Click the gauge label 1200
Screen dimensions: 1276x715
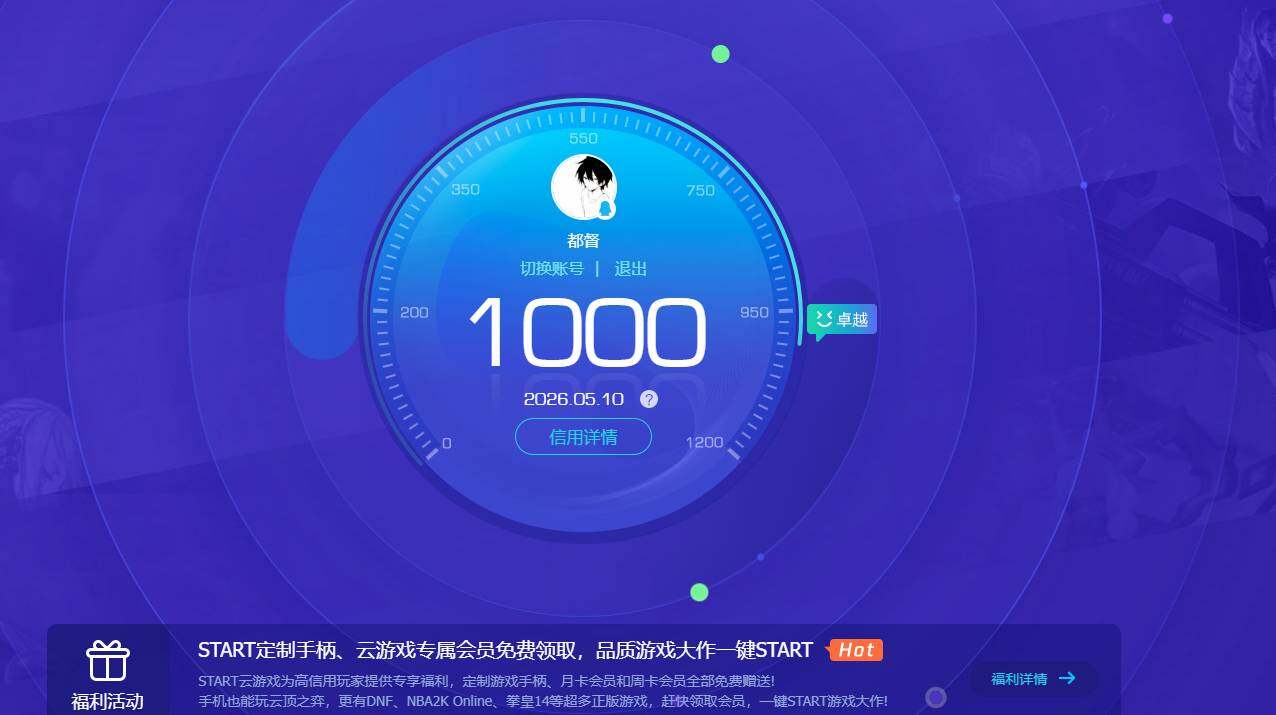click(x=704, y=442)
